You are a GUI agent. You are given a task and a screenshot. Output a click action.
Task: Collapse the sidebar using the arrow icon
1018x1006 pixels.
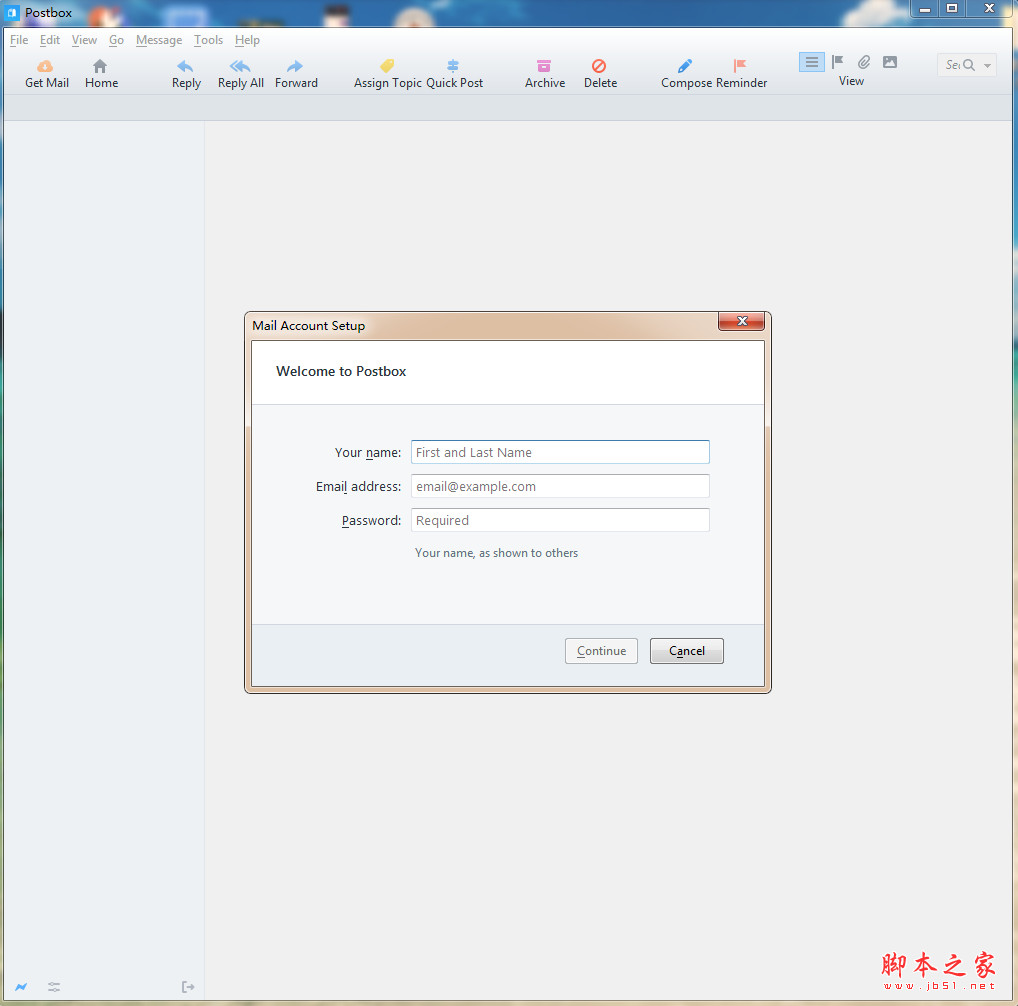[x=187, y=987]
